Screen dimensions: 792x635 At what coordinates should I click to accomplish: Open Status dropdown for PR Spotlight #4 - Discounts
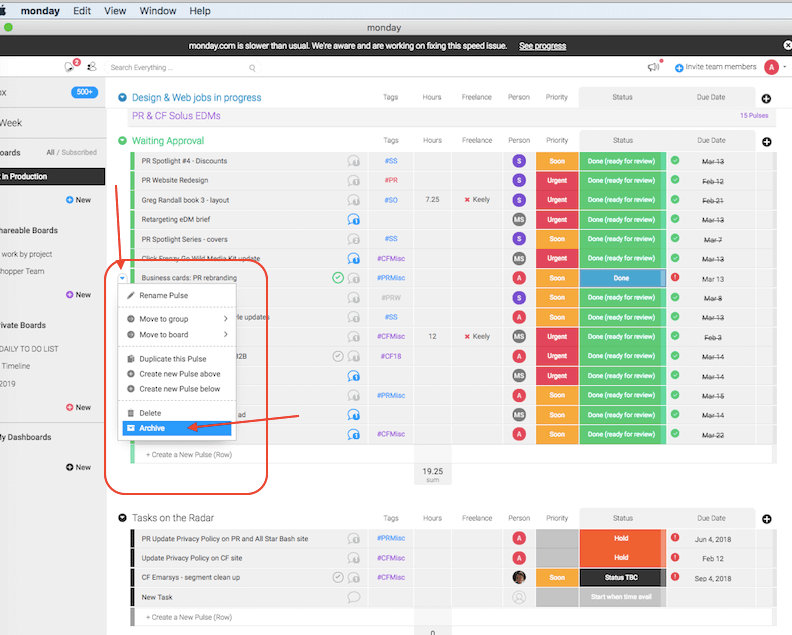622,161
